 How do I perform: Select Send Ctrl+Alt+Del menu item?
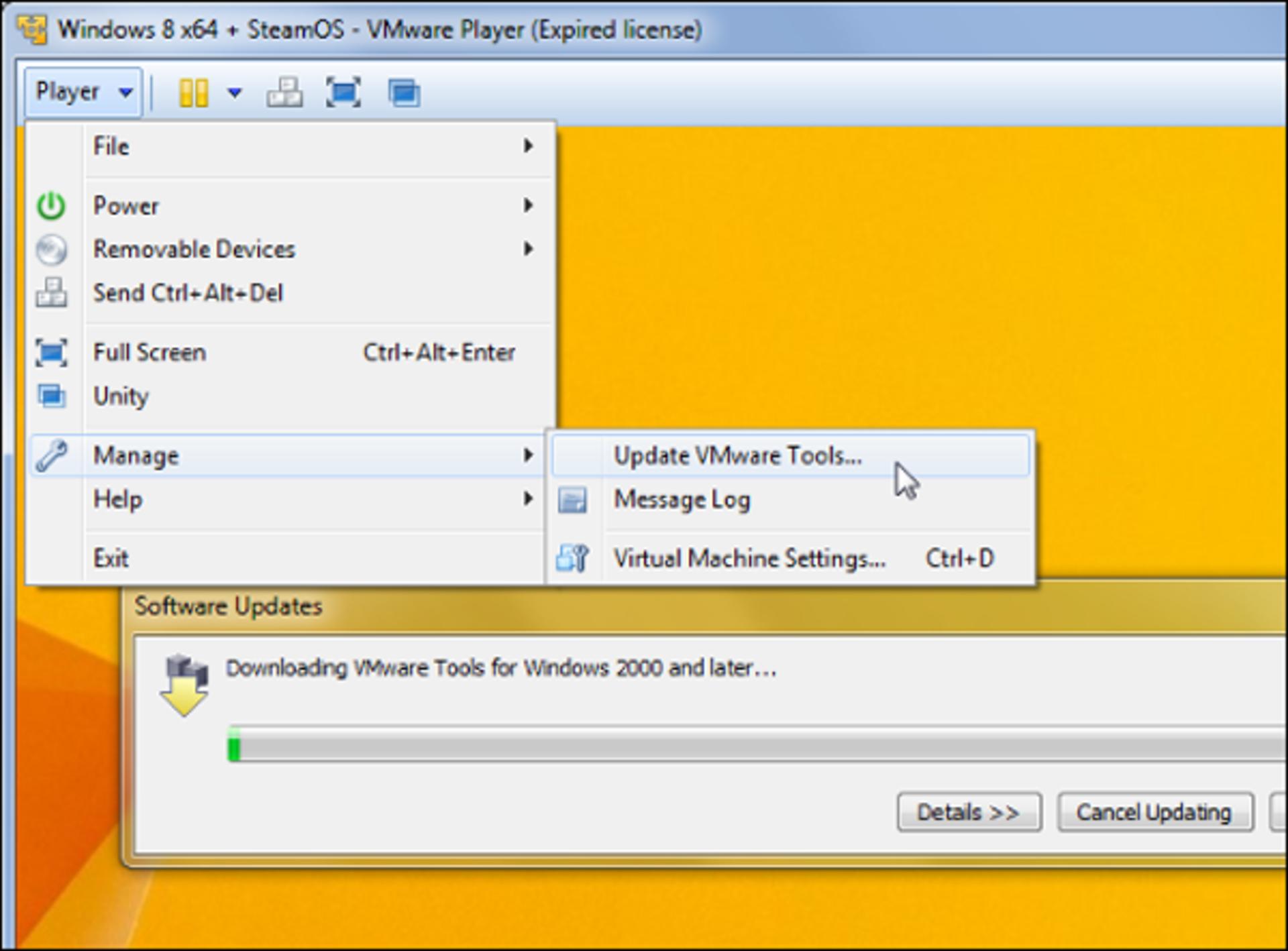click(x=290, y=293)
